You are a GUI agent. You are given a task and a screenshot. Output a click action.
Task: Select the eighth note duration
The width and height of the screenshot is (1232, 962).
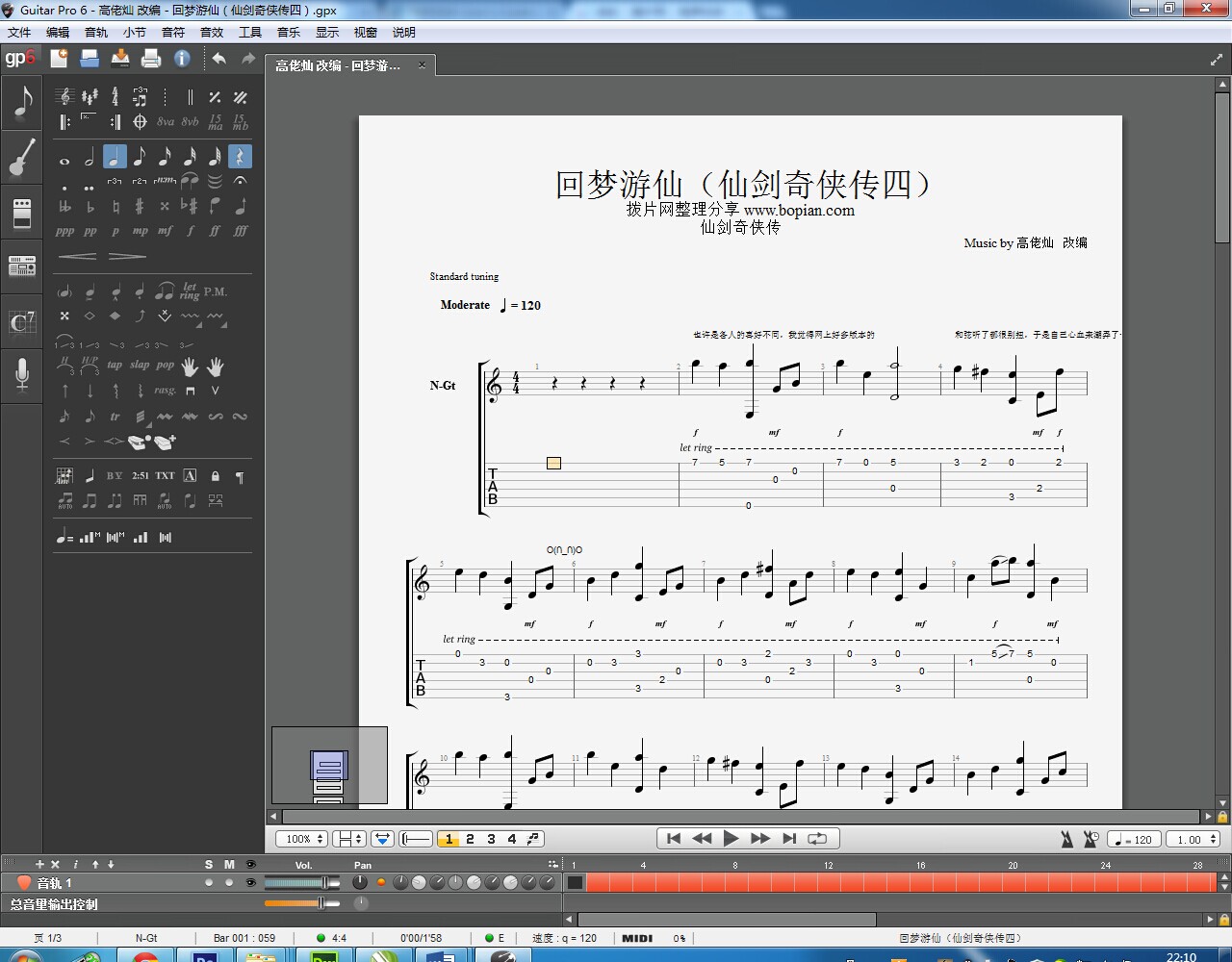(140, 157)
